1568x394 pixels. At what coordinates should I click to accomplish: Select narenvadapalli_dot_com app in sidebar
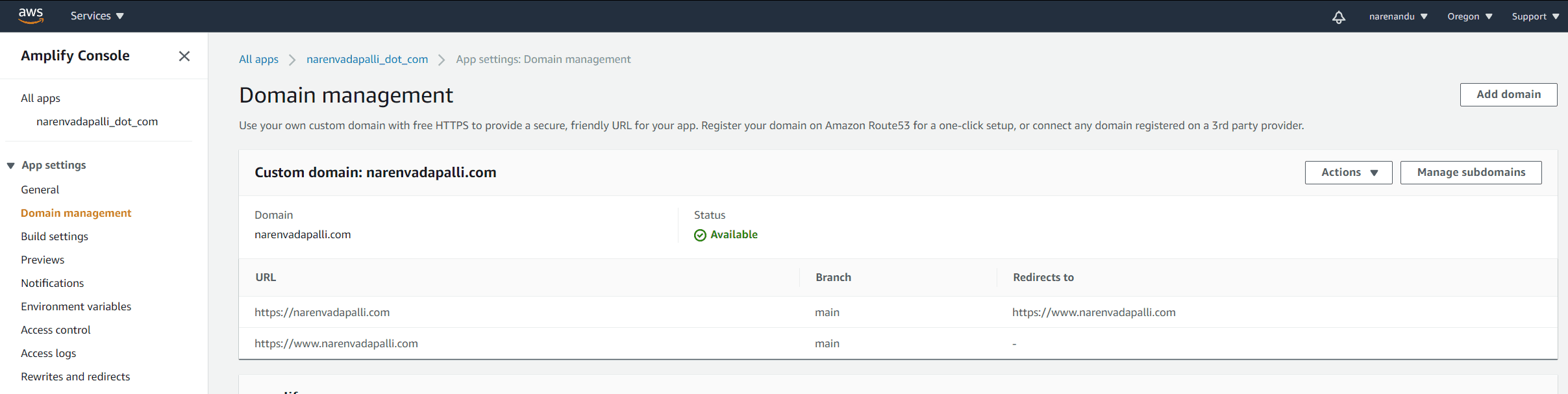point(97,122)
